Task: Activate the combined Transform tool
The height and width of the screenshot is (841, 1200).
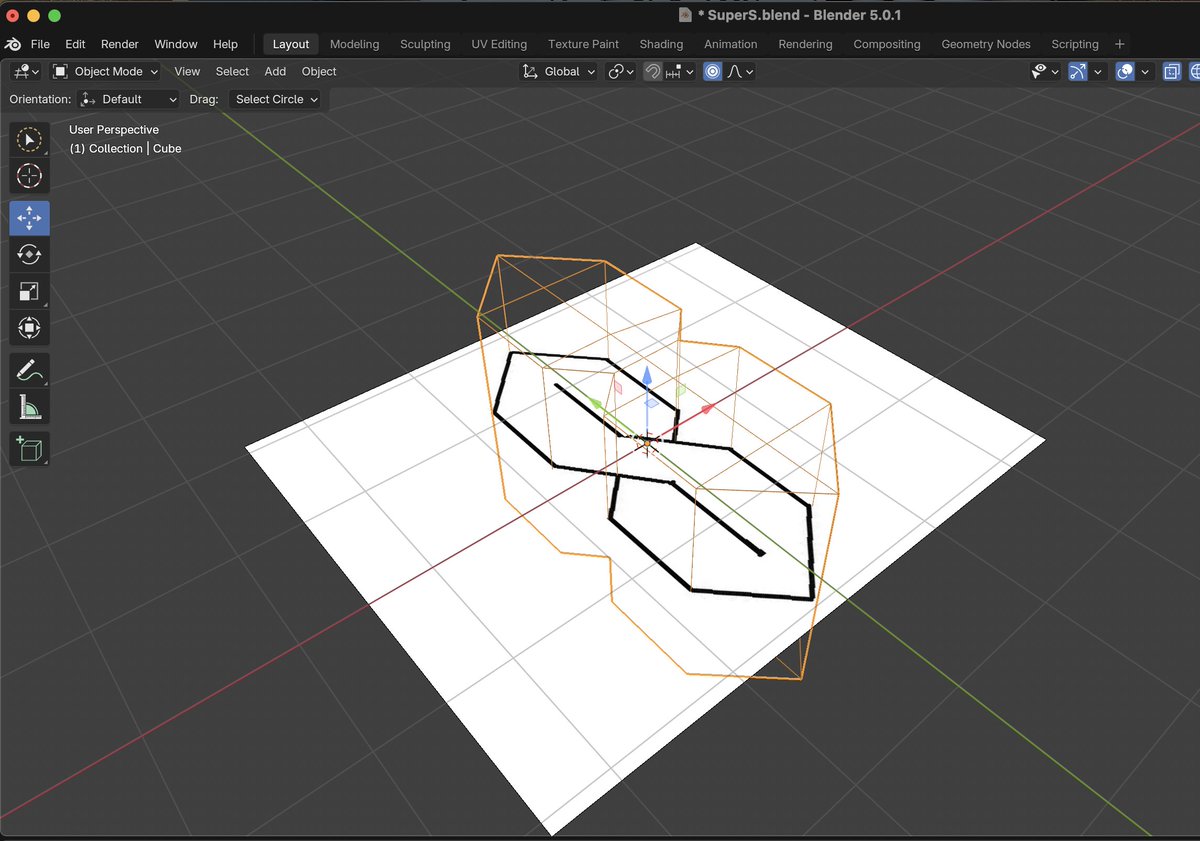Action: [29, 328]
